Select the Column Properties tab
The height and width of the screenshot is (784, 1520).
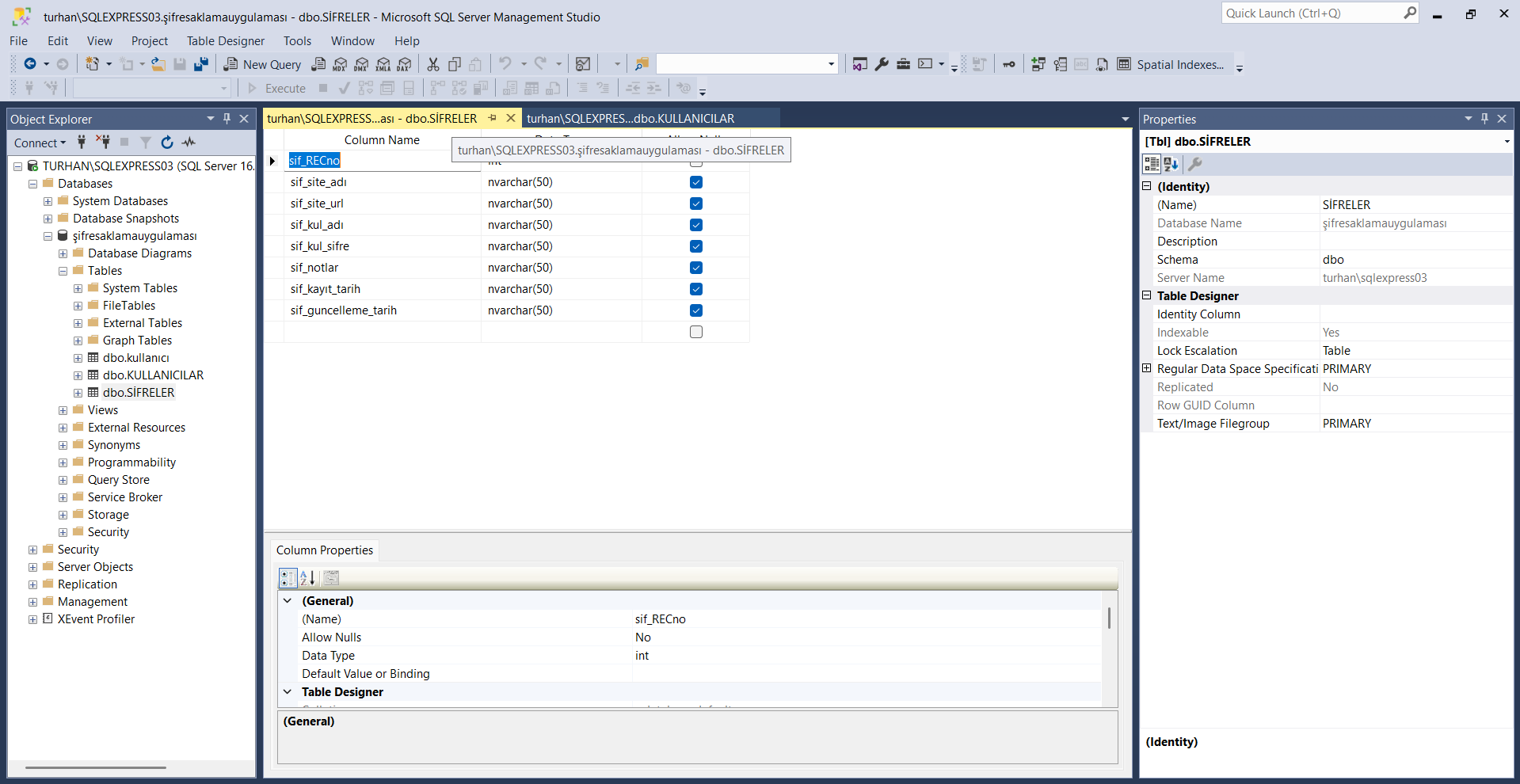point(325,550)
